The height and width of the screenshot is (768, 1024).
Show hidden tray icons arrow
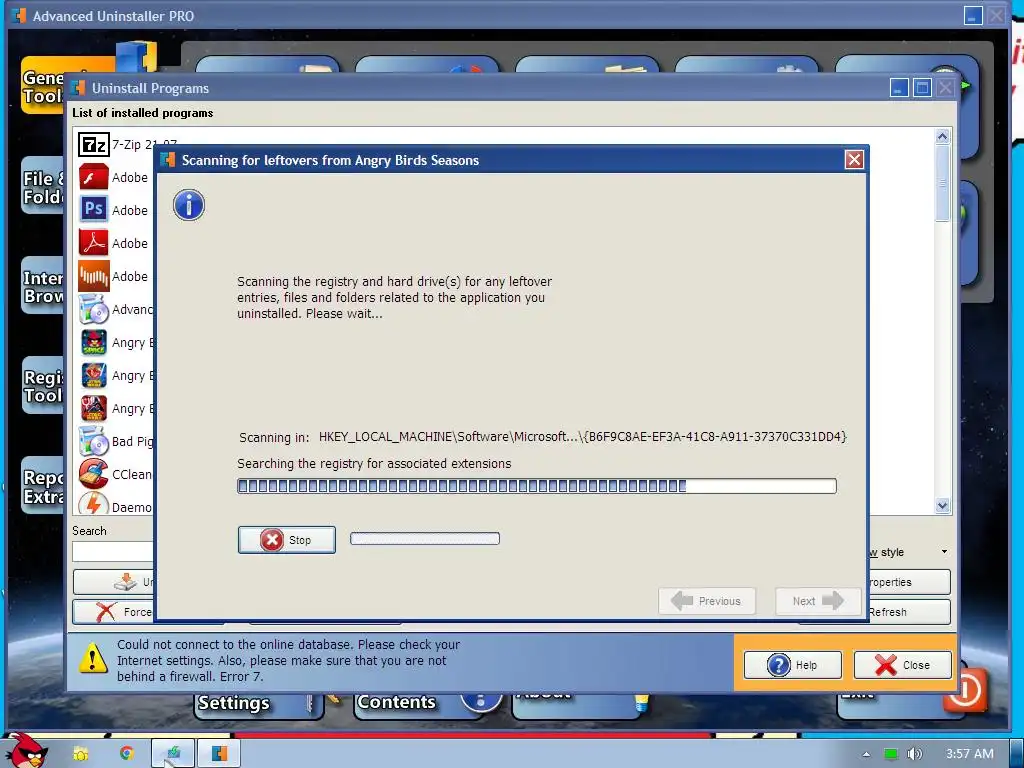(866, 754)
